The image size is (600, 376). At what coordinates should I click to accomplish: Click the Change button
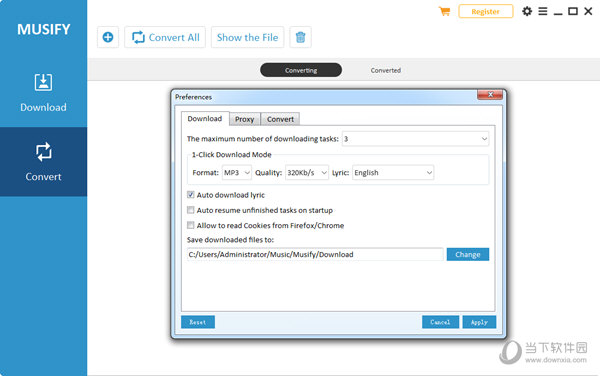pyautogui.click(x=468, y=254)
